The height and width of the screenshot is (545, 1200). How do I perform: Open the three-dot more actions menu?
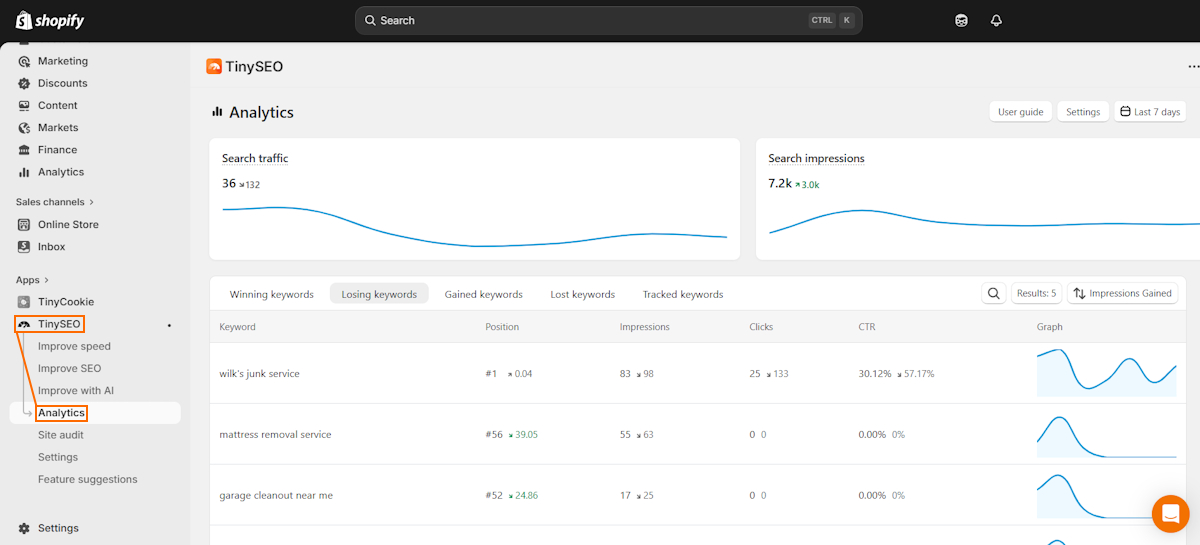[1193, 66]
